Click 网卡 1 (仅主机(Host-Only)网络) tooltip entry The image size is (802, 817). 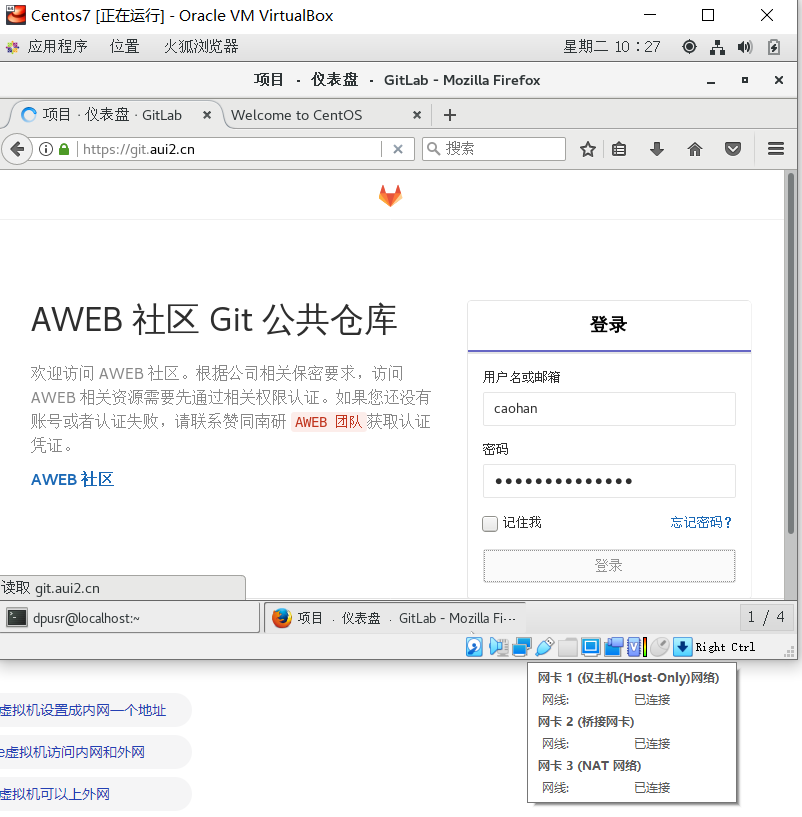(x=628, y=677)
